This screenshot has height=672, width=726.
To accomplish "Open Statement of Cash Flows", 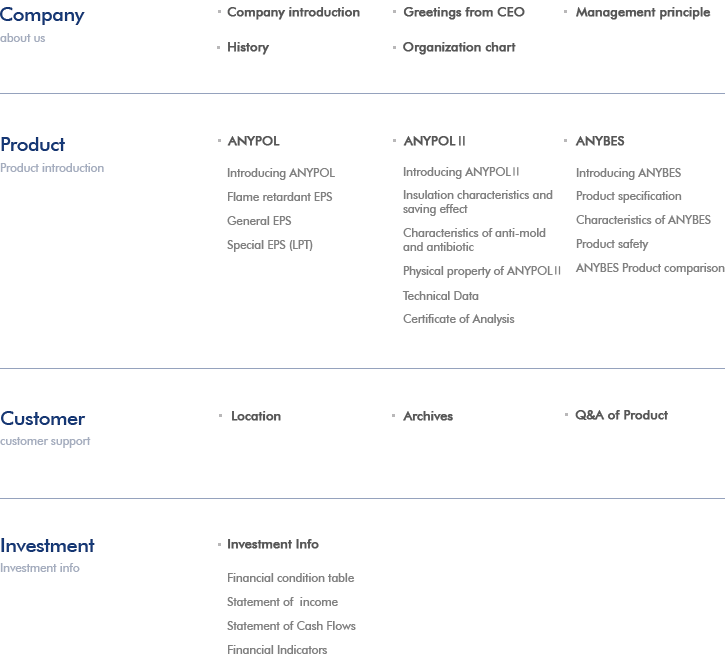I will [x=291, y=626].
